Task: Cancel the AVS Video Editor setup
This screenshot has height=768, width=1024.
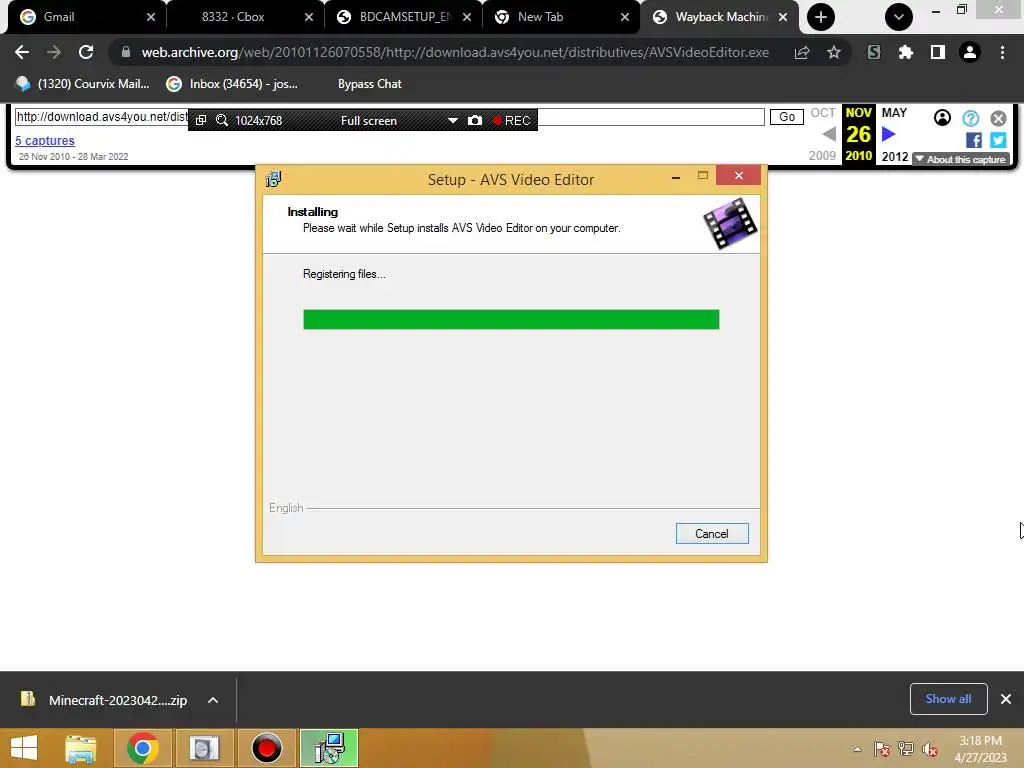Action: point(712,534)
